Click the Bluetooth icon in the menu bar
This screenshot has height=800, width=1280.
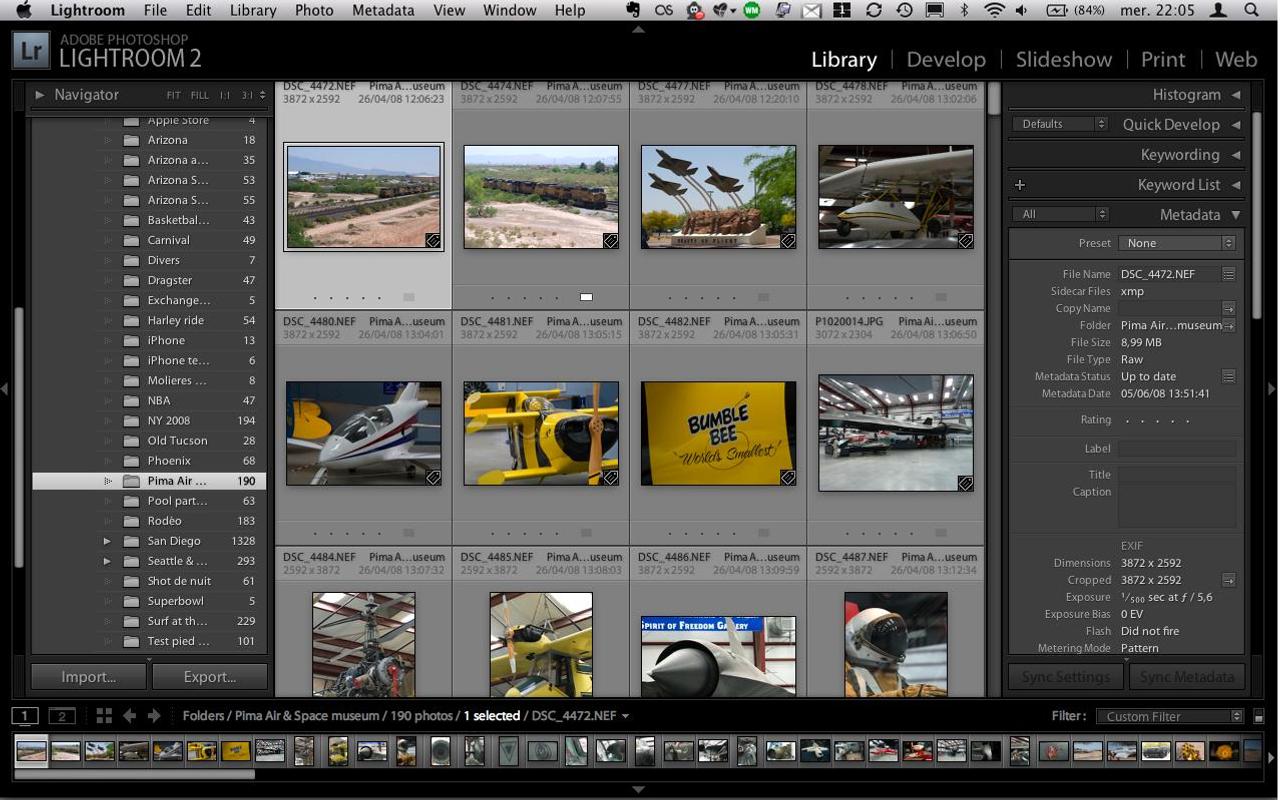(x=964, y=10)
